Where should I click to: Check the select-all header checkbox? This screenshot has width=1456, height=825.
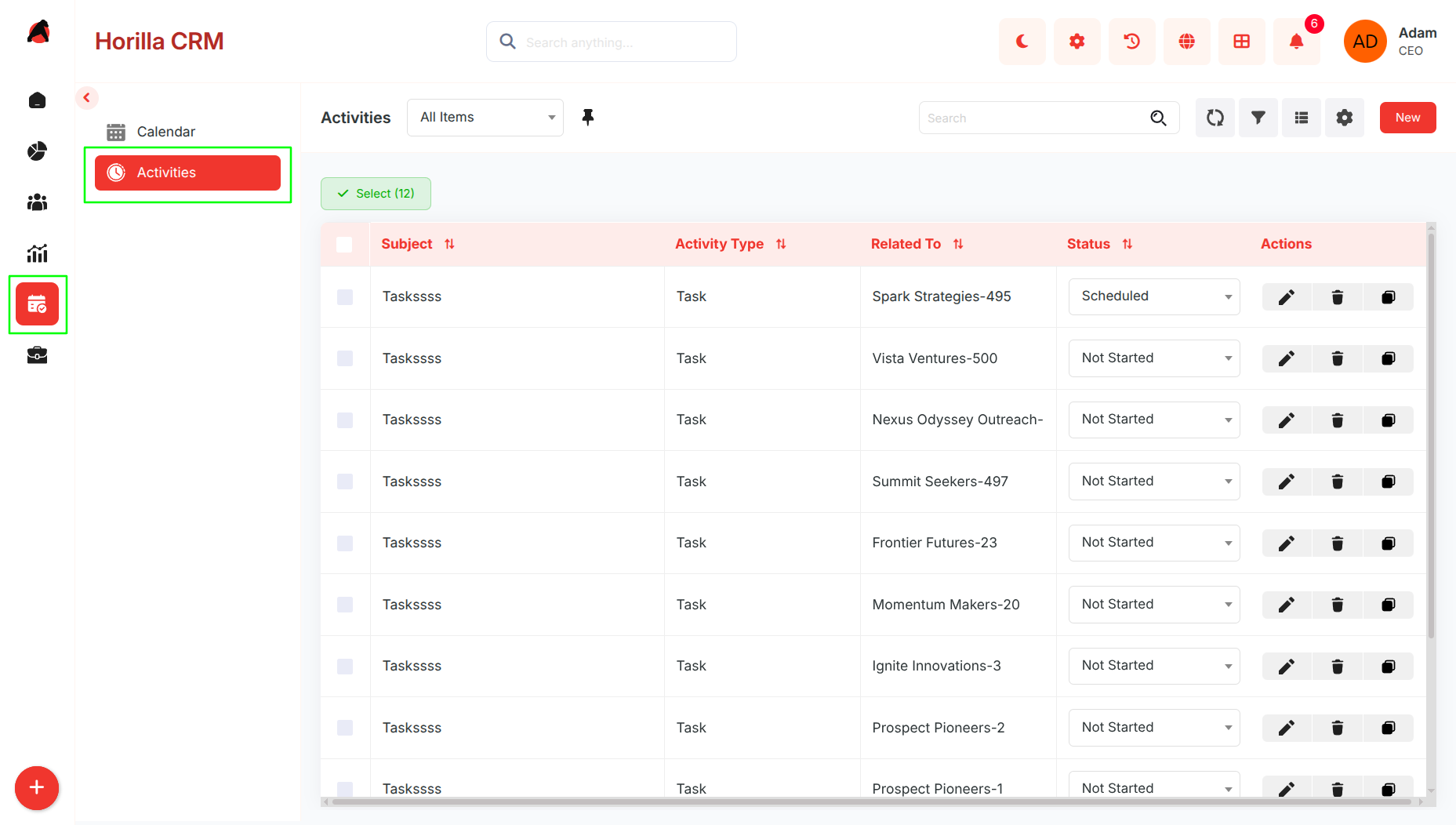coord(344,245)
